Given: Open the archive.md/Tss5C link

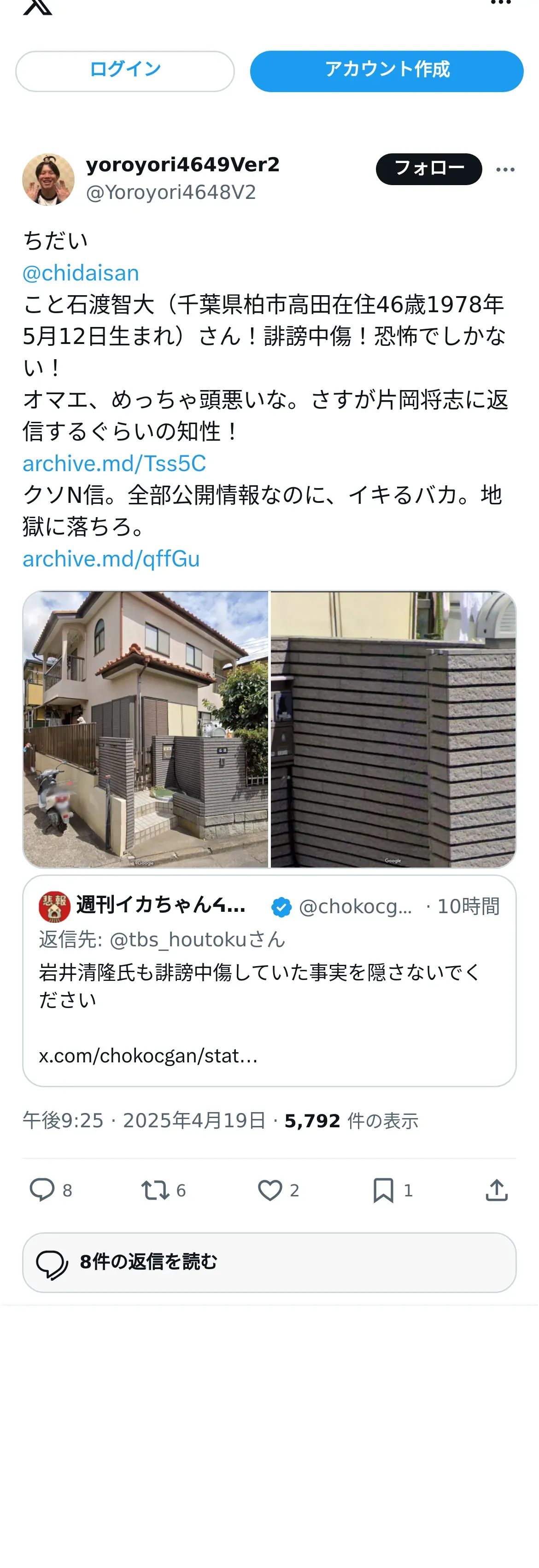Looking at the screenshot, I should 115,463.
